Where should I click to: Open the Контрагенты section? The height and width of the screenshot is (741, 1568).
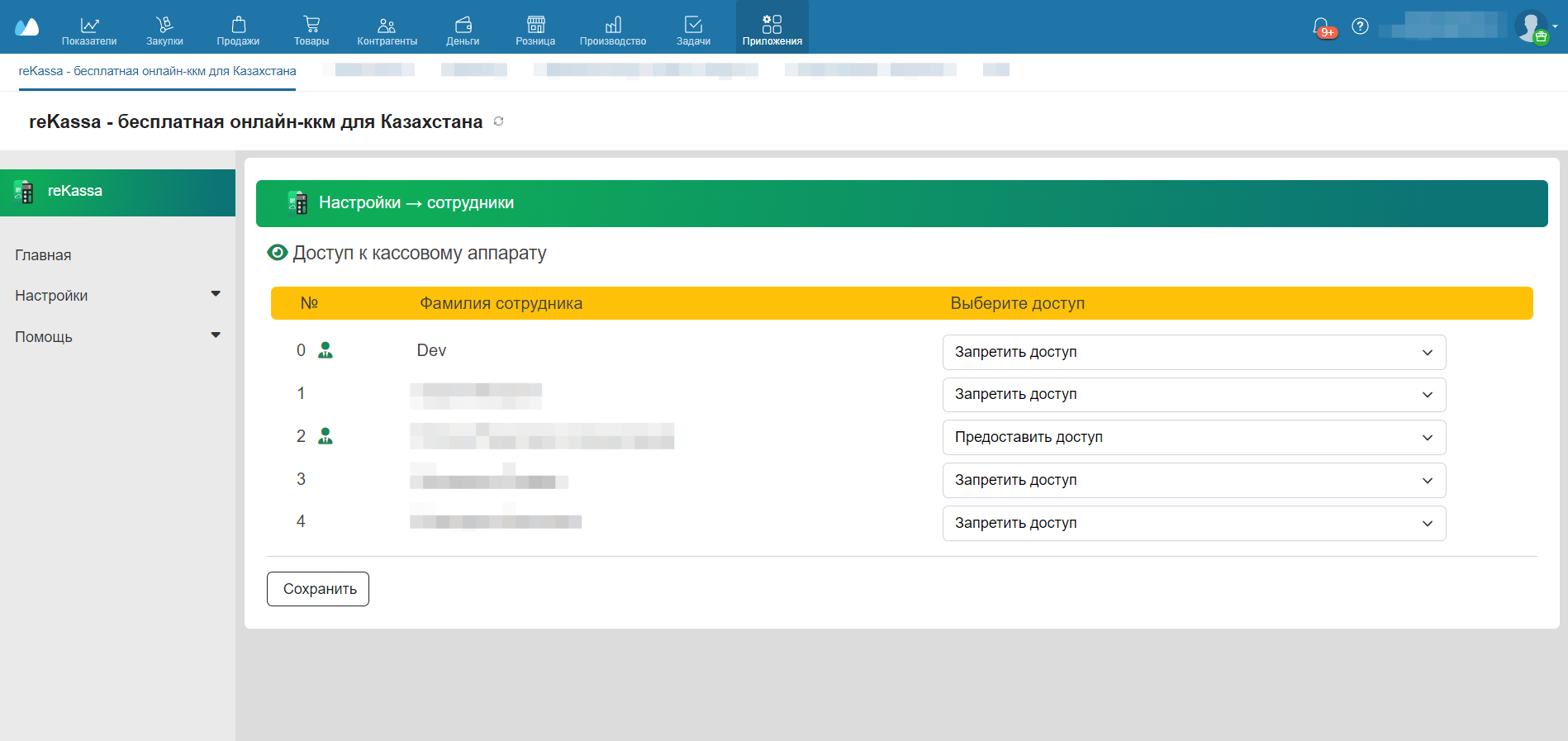(387, 31)
